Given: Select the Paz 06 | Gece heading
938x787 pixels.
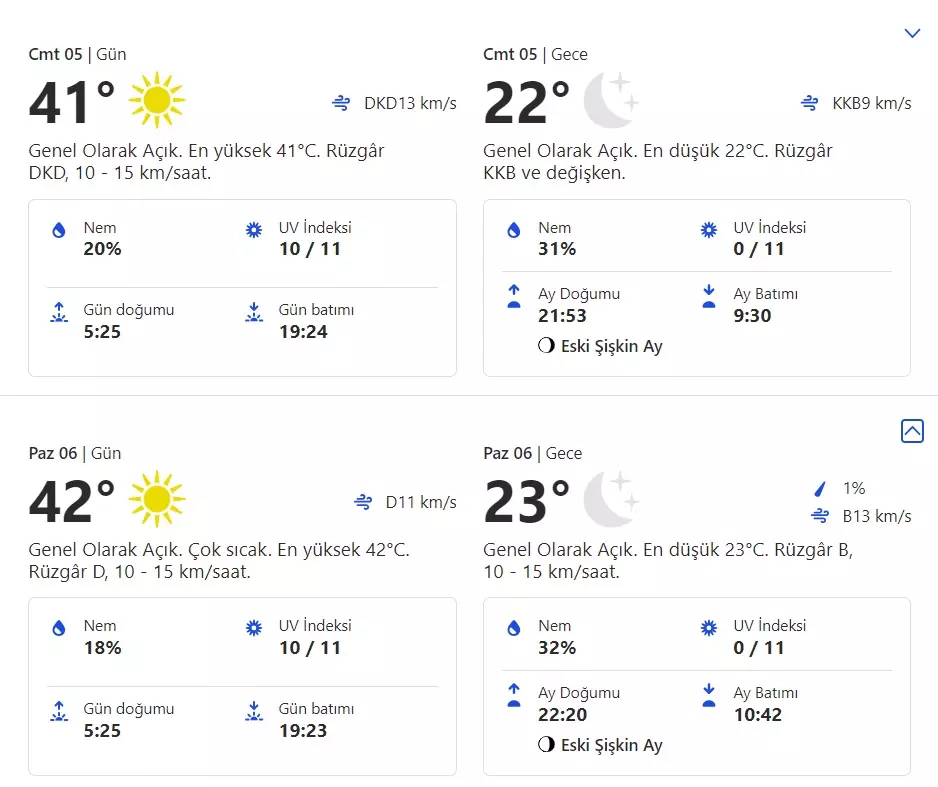Looking at the screenshot, I should click(535, 453).
